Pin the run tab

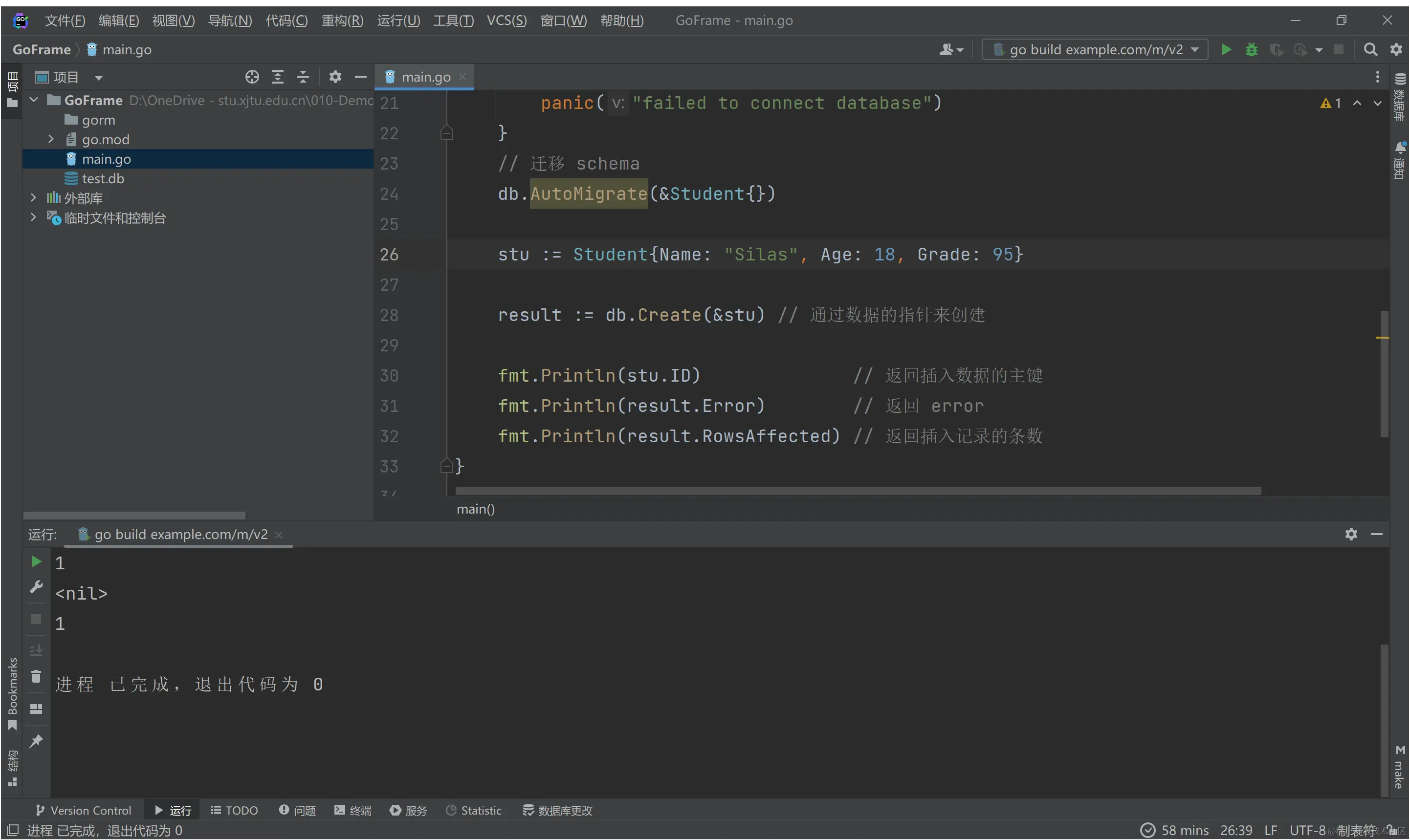(x=36, y=741)
